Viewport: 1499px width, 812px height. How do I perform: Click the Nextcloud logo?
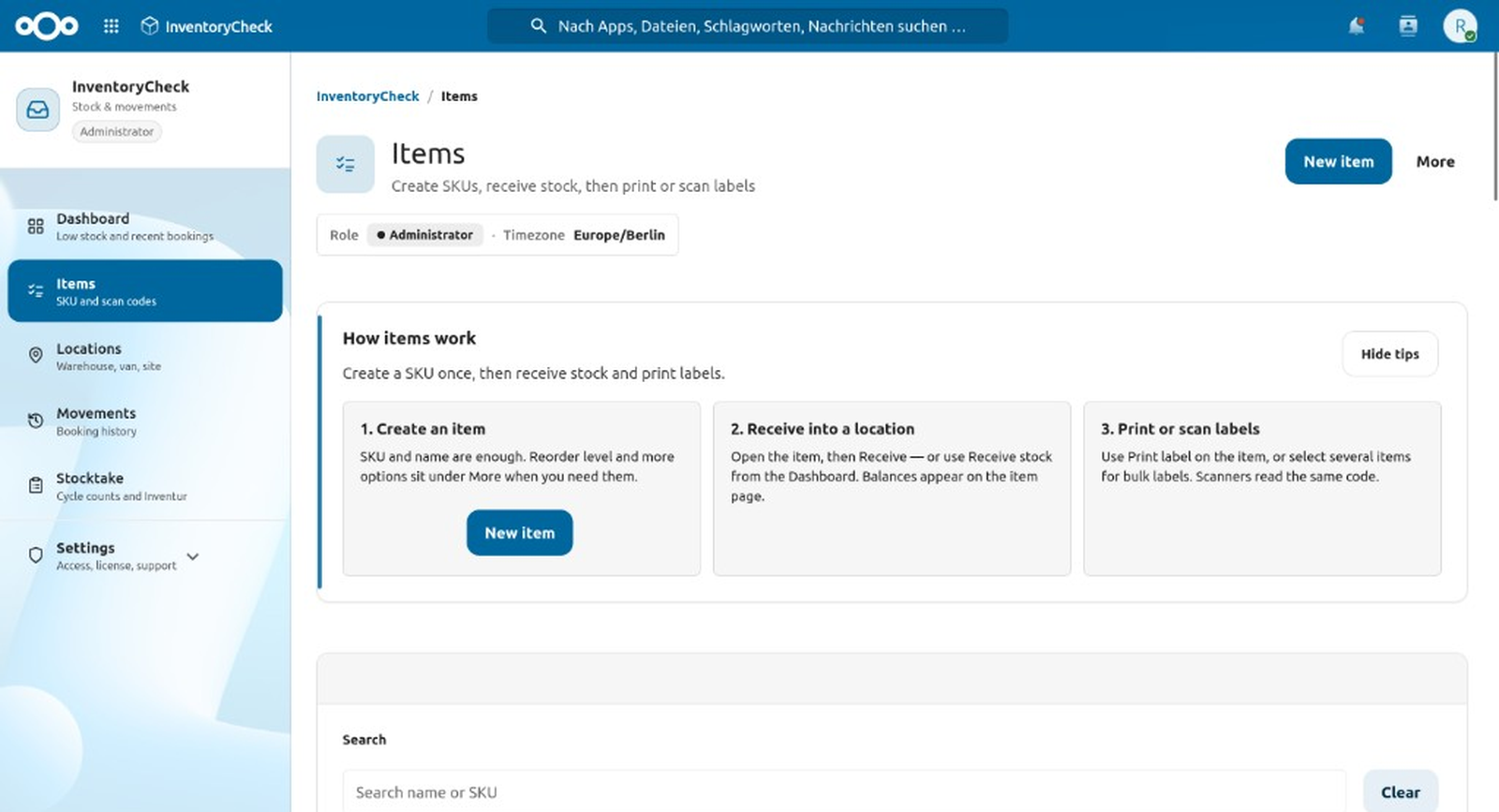pos(47,26)
